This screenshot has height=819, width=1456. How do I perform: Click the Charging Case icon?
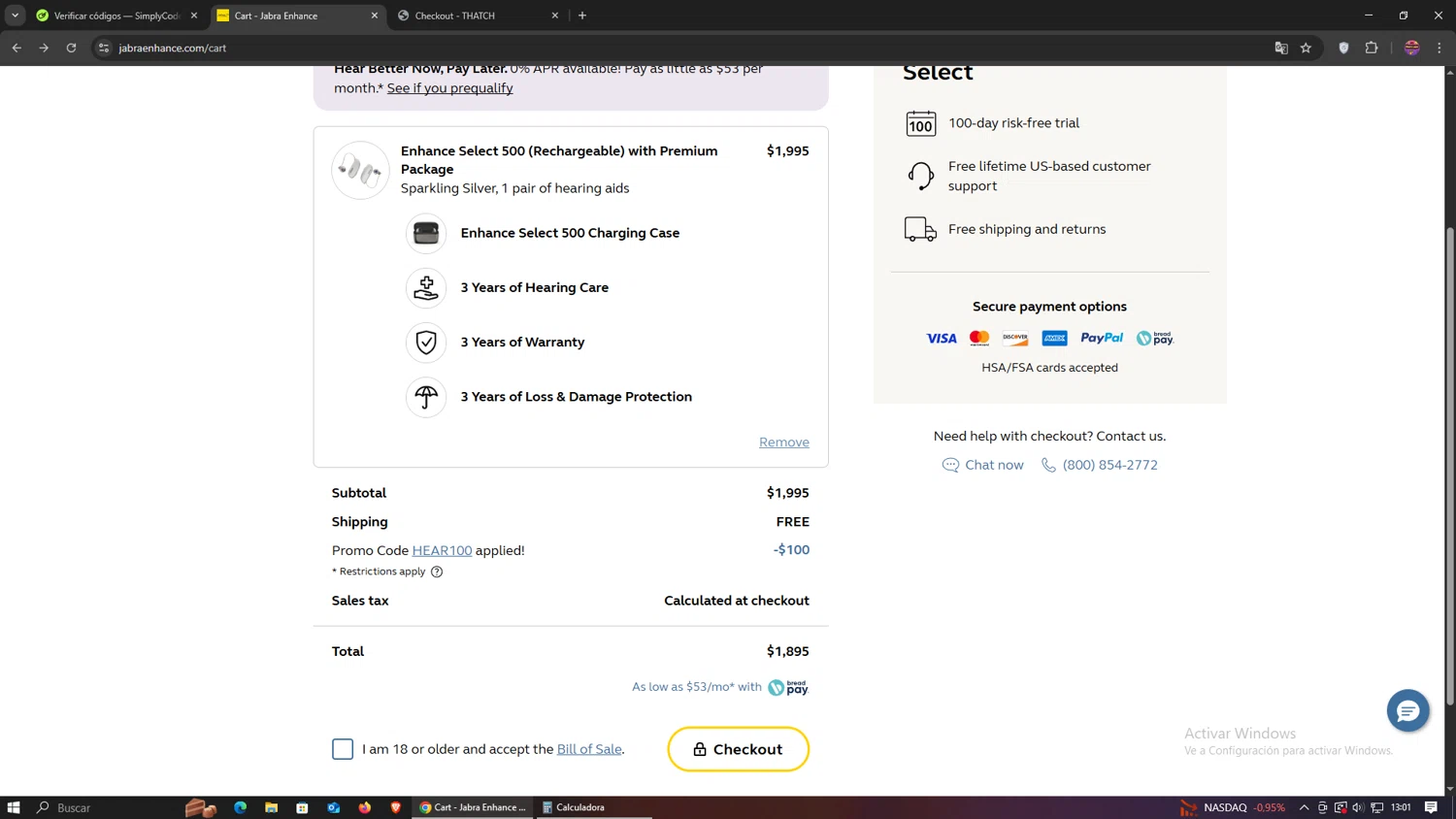[x=426, y=233]
